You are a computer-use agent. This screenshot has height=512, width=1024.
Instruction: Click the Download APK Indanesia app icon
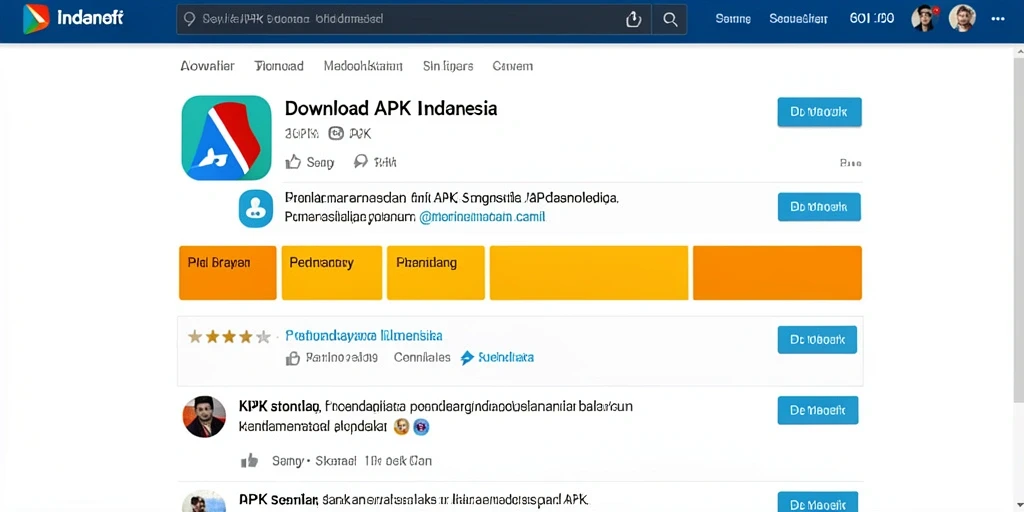click(x=227, y=138)
